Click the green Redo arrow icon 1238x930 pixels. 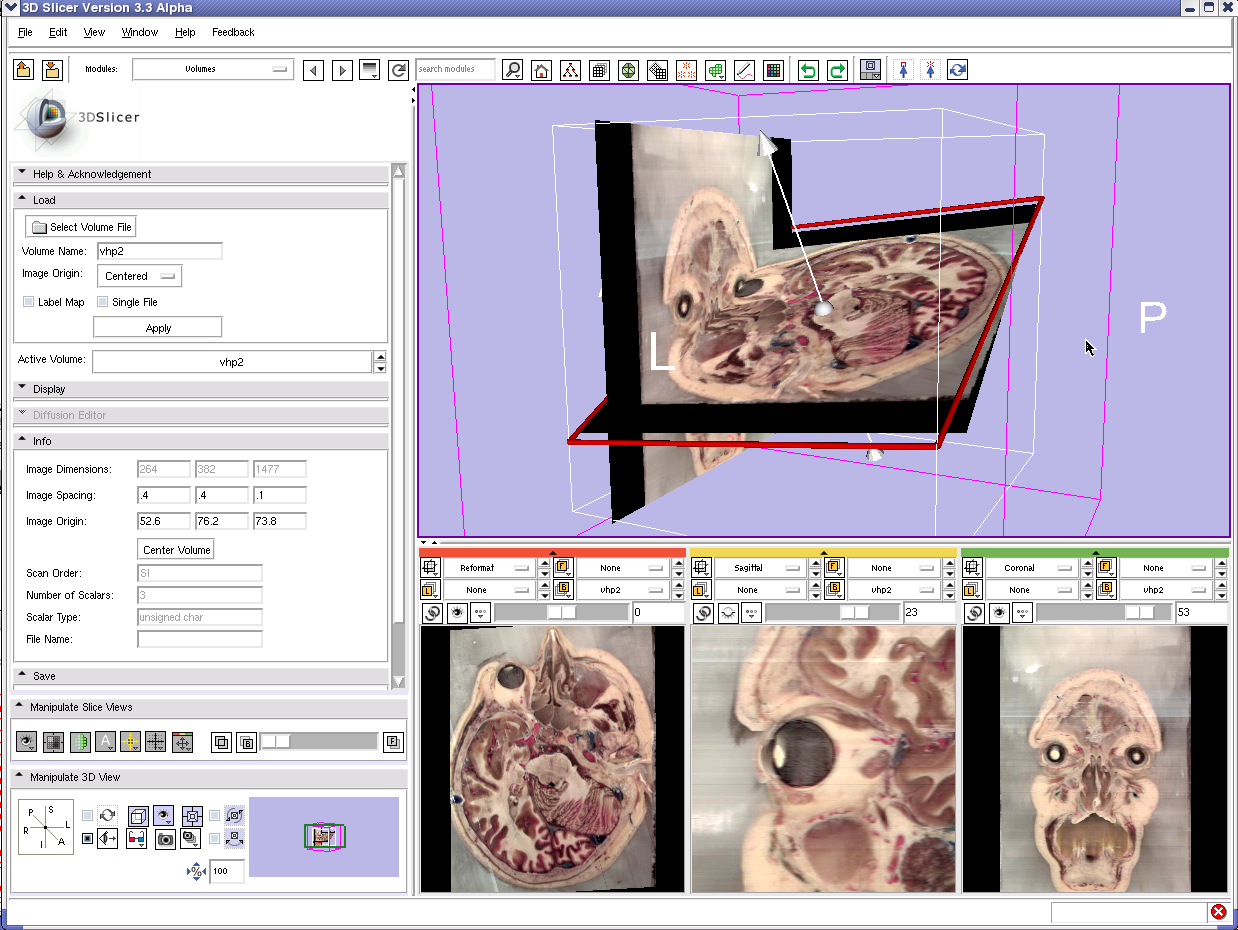click(x=838, y=70)
